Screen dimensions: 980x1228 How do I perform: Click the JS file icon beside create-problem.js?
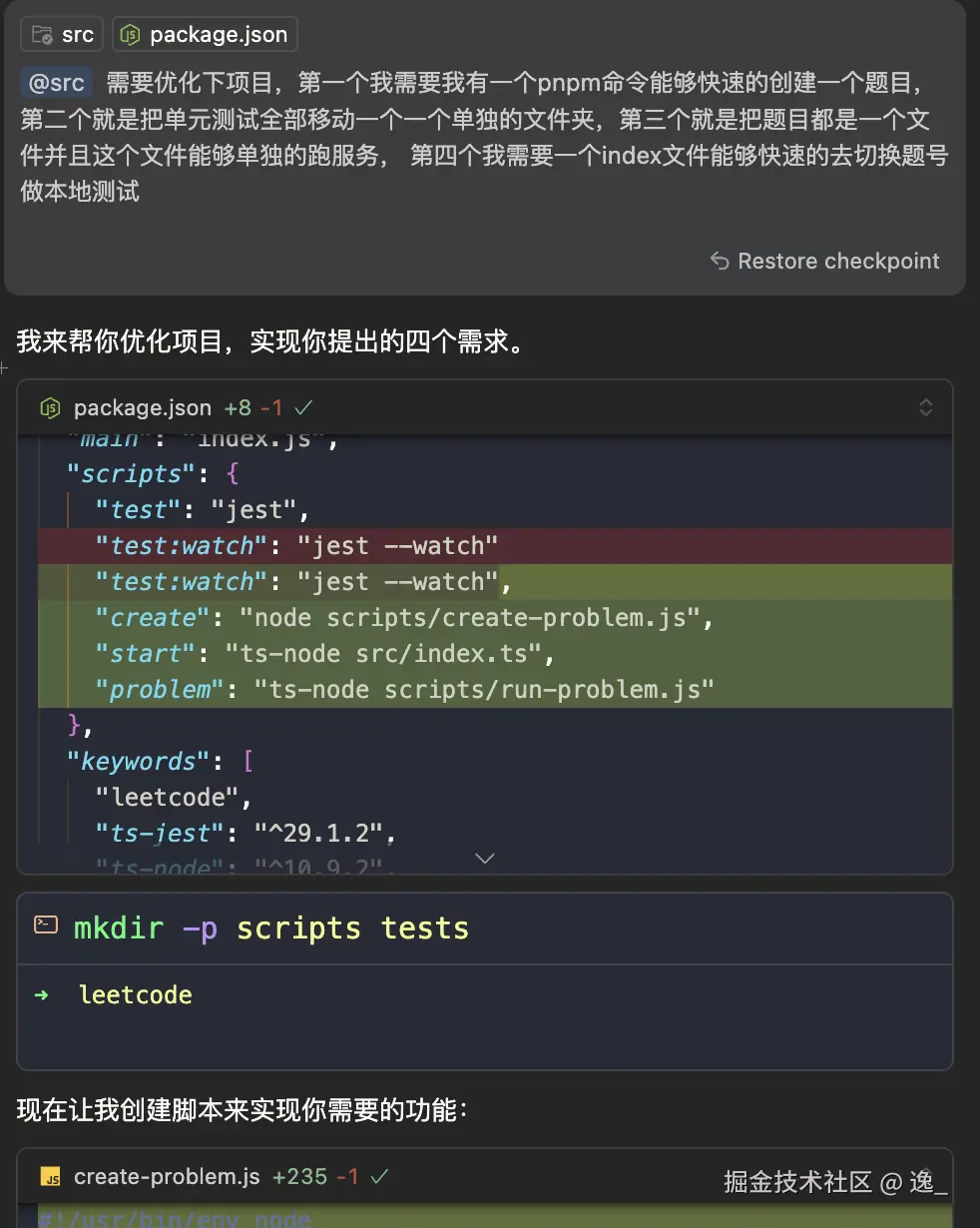click(x=49, y=1177)
